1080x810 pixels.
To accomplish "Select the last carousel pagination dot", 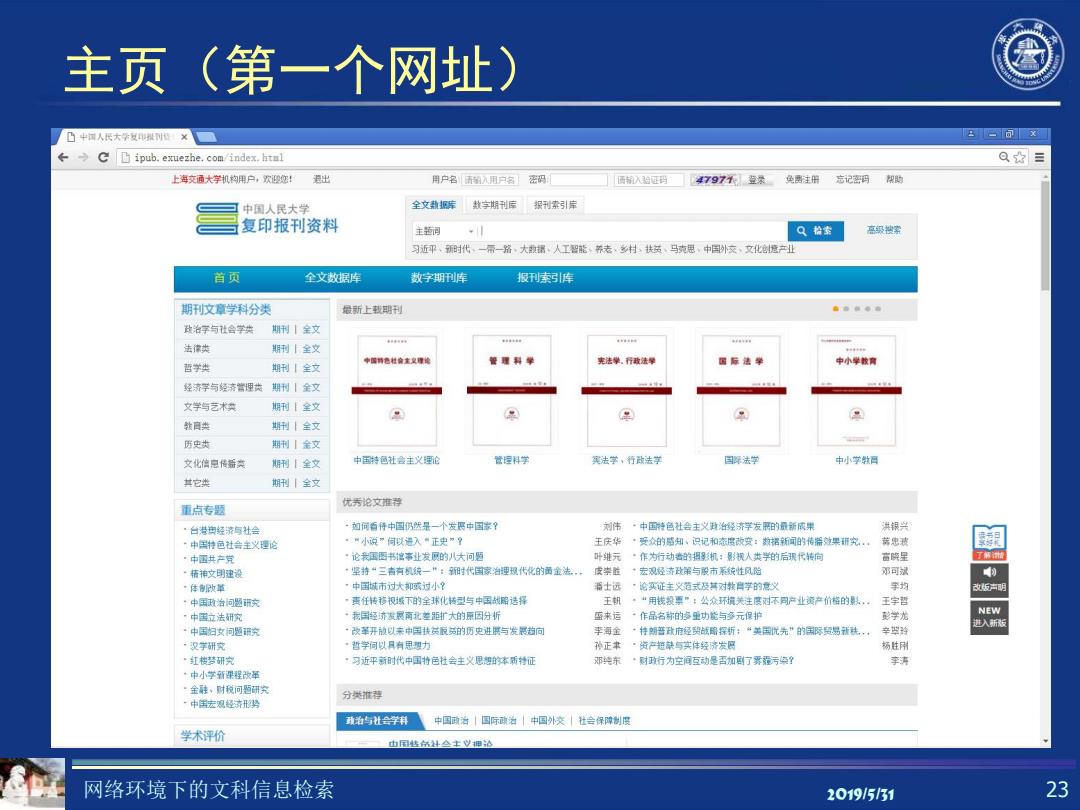I will pos(878,309).
